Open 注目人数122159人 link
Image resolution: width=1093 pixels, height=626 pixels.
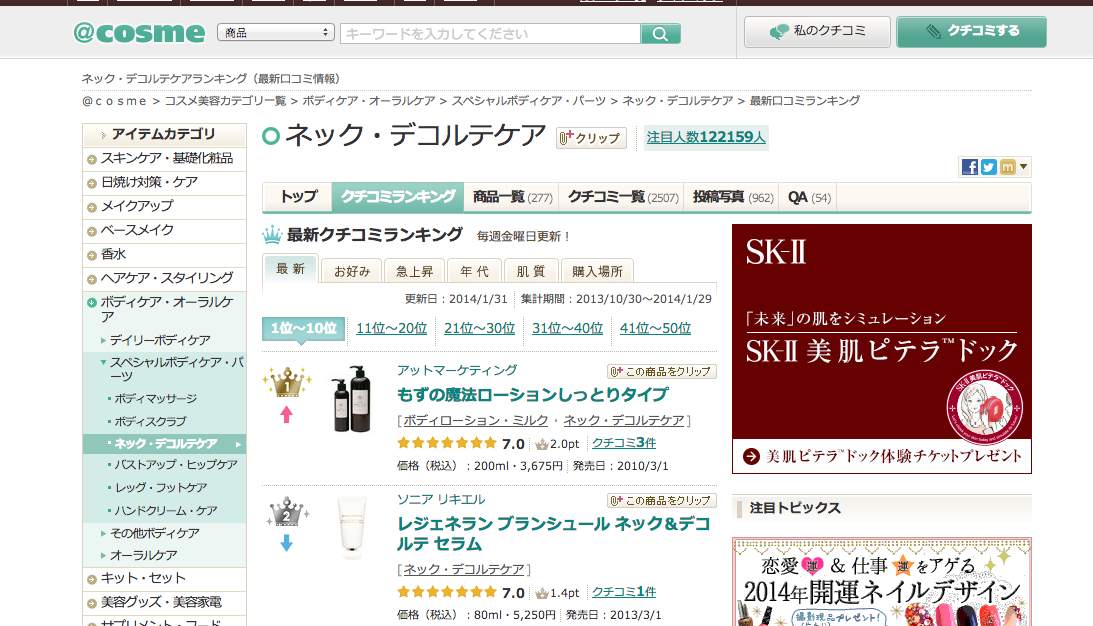click(x=705, y=137)
